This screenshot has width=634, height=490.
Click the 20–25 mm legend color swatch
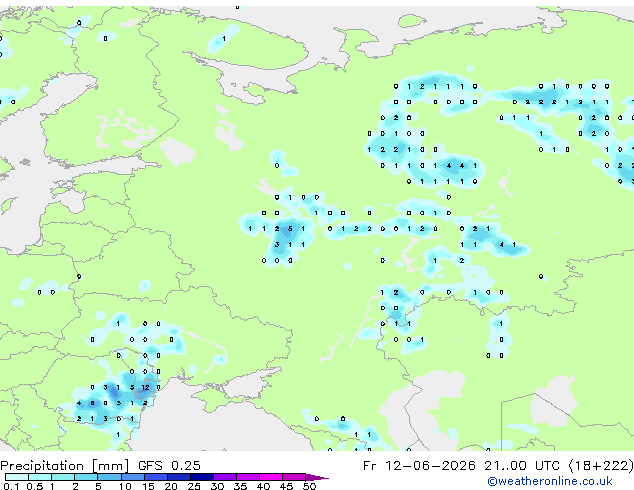(x=178, y=477)
